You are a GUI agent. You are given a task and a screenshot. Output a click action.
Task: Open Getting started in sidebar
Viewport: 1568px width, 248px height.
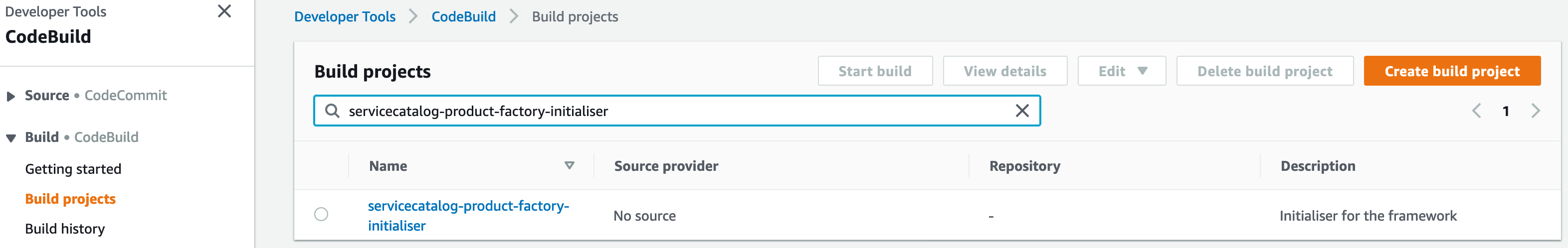pyautogui.click(x=73, y=169)
